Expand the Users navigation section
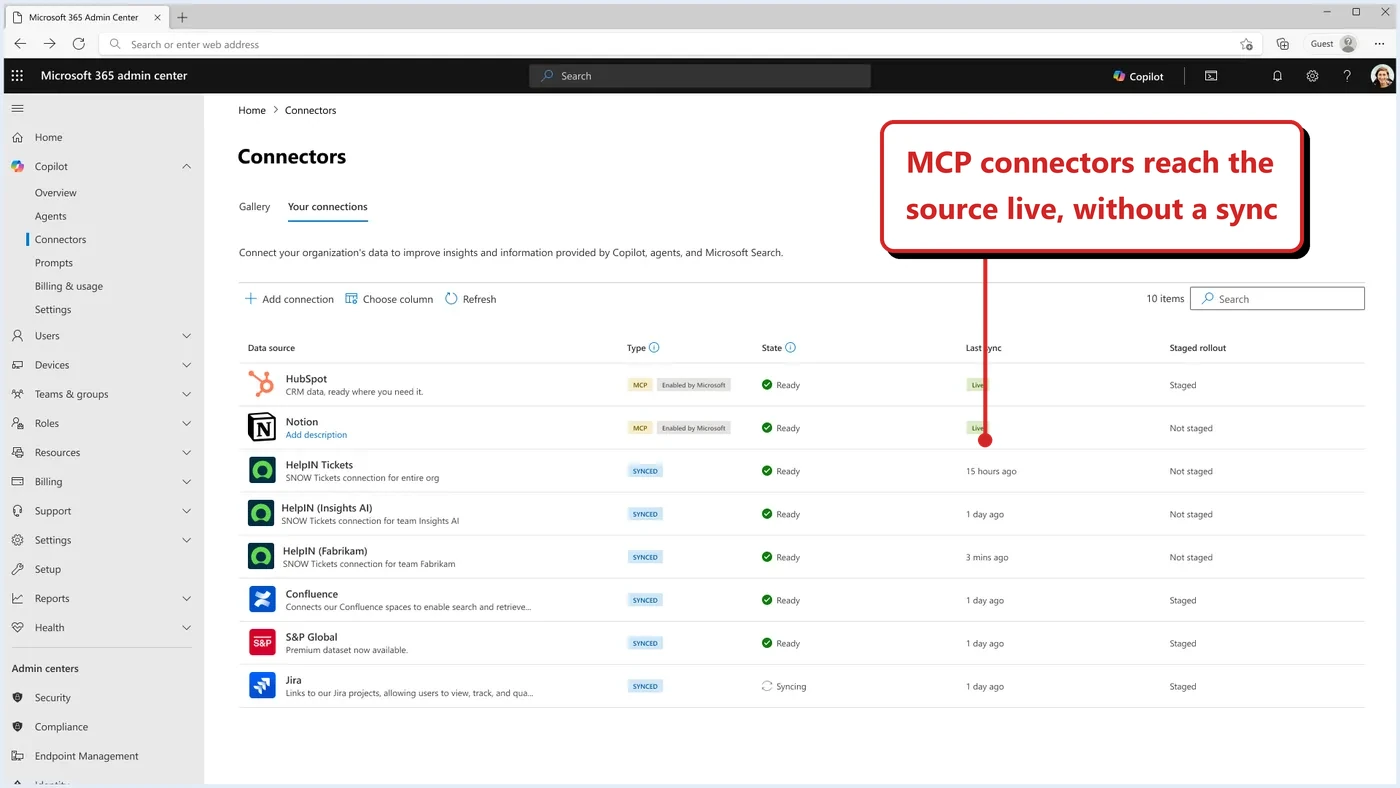This screenshot has height=788, width=1400. coord(186,336)
